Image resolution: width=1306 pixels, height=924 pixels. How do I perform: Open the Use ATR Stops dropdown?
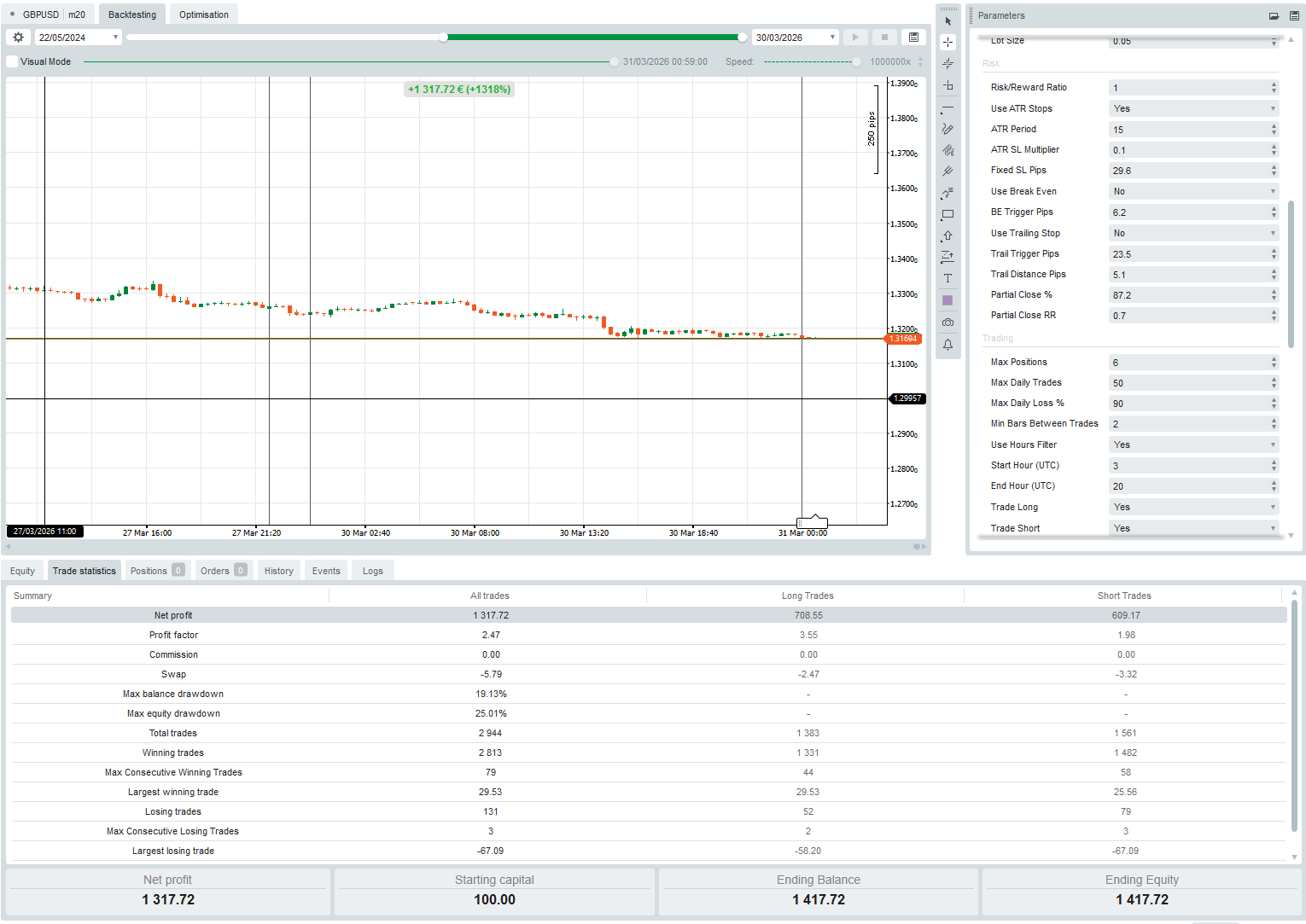pyautogui.click(x=1273, y=108)
